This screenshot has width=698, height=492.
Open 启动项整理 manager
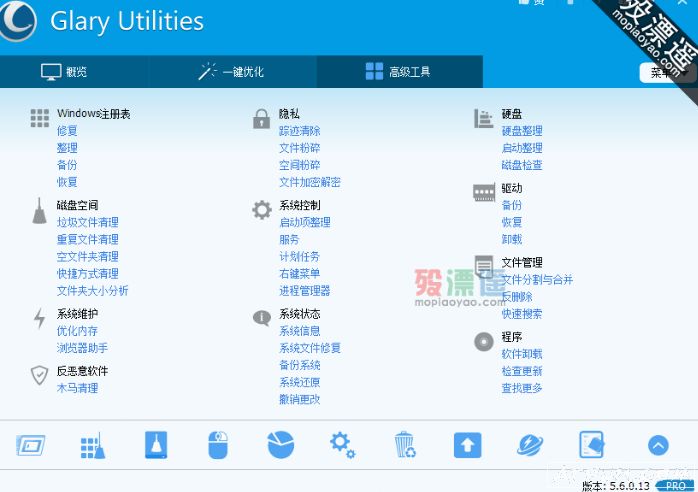click(x=305, y=222)
